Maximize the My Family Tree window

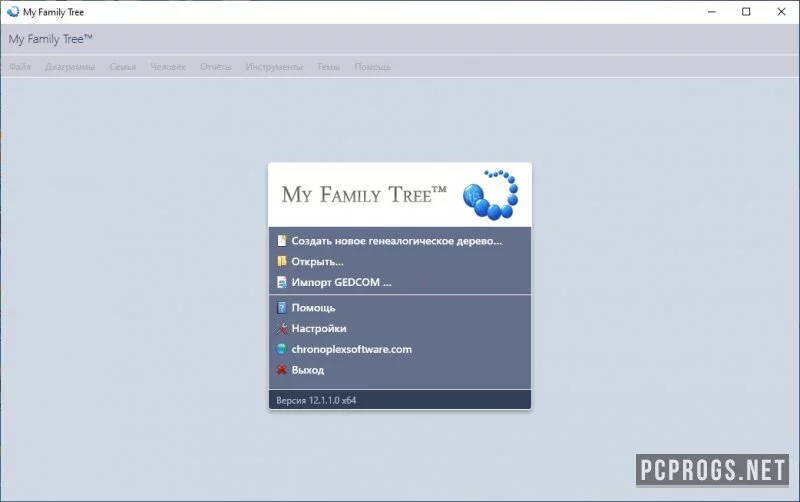pos(746,12)
